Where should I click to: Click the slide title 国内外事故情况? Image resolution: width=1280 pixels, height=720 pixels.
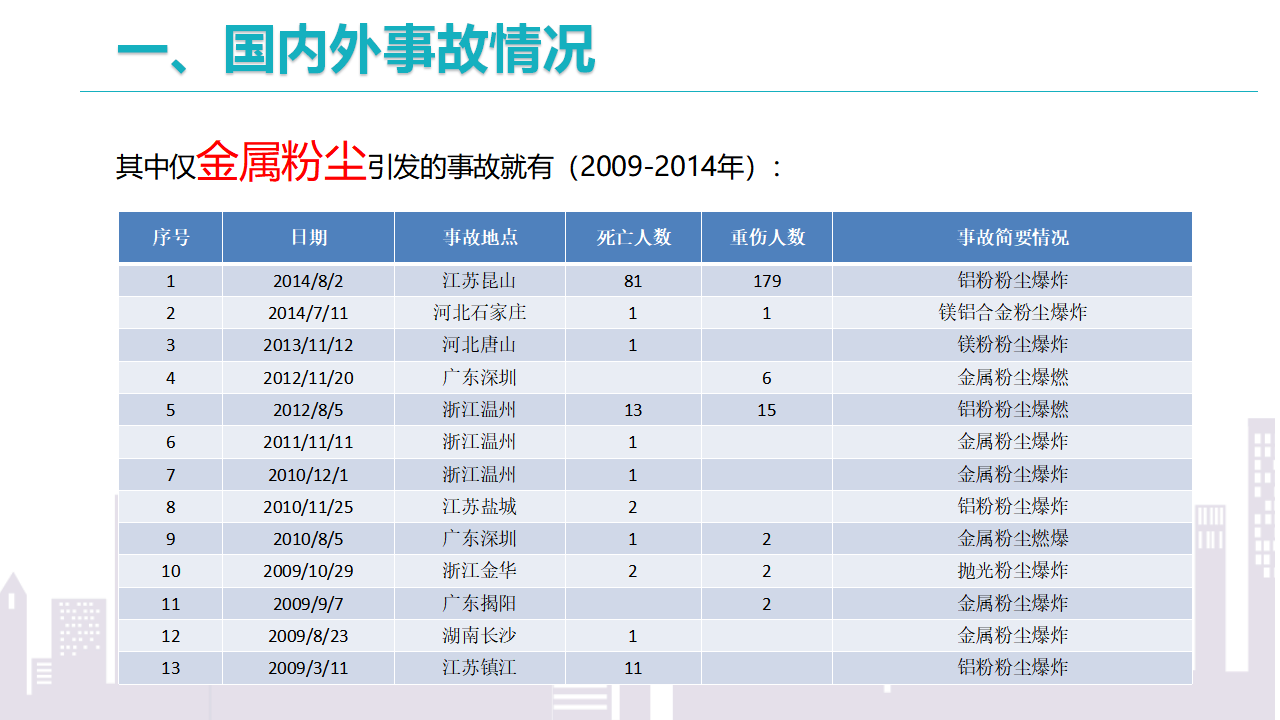tap(409, 50)
